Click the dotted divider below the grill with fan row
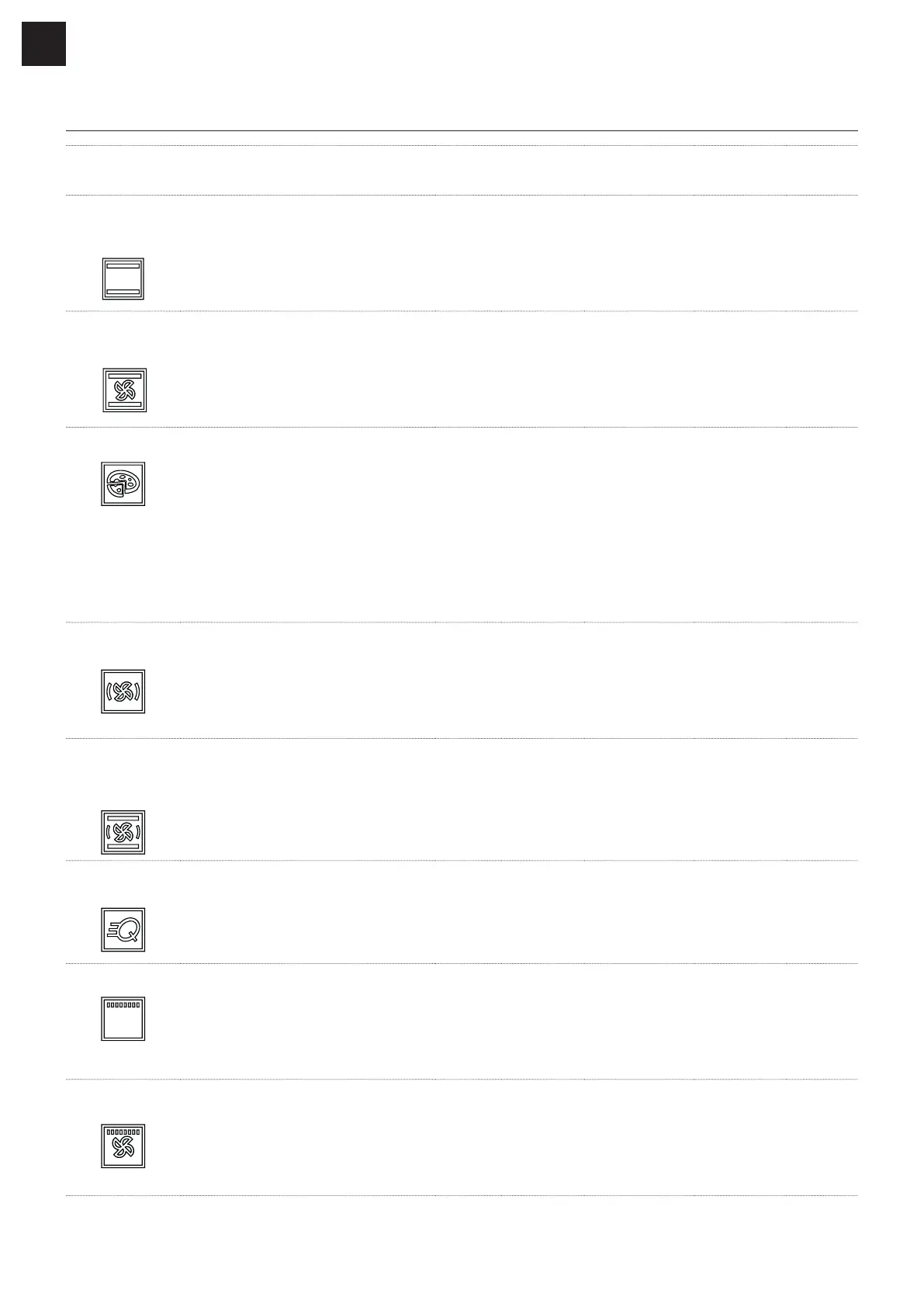Viewport: 924px width, 1307px height. pyautogui.click(x=462, y=1195)
